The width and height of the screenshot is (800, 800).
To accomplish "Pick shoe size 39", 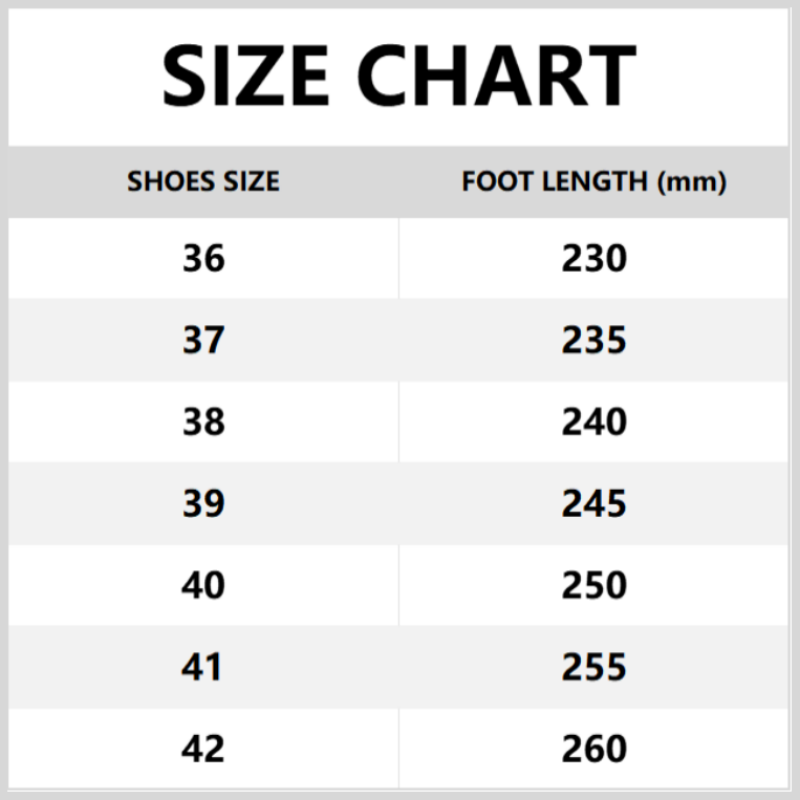I will 203,503.
